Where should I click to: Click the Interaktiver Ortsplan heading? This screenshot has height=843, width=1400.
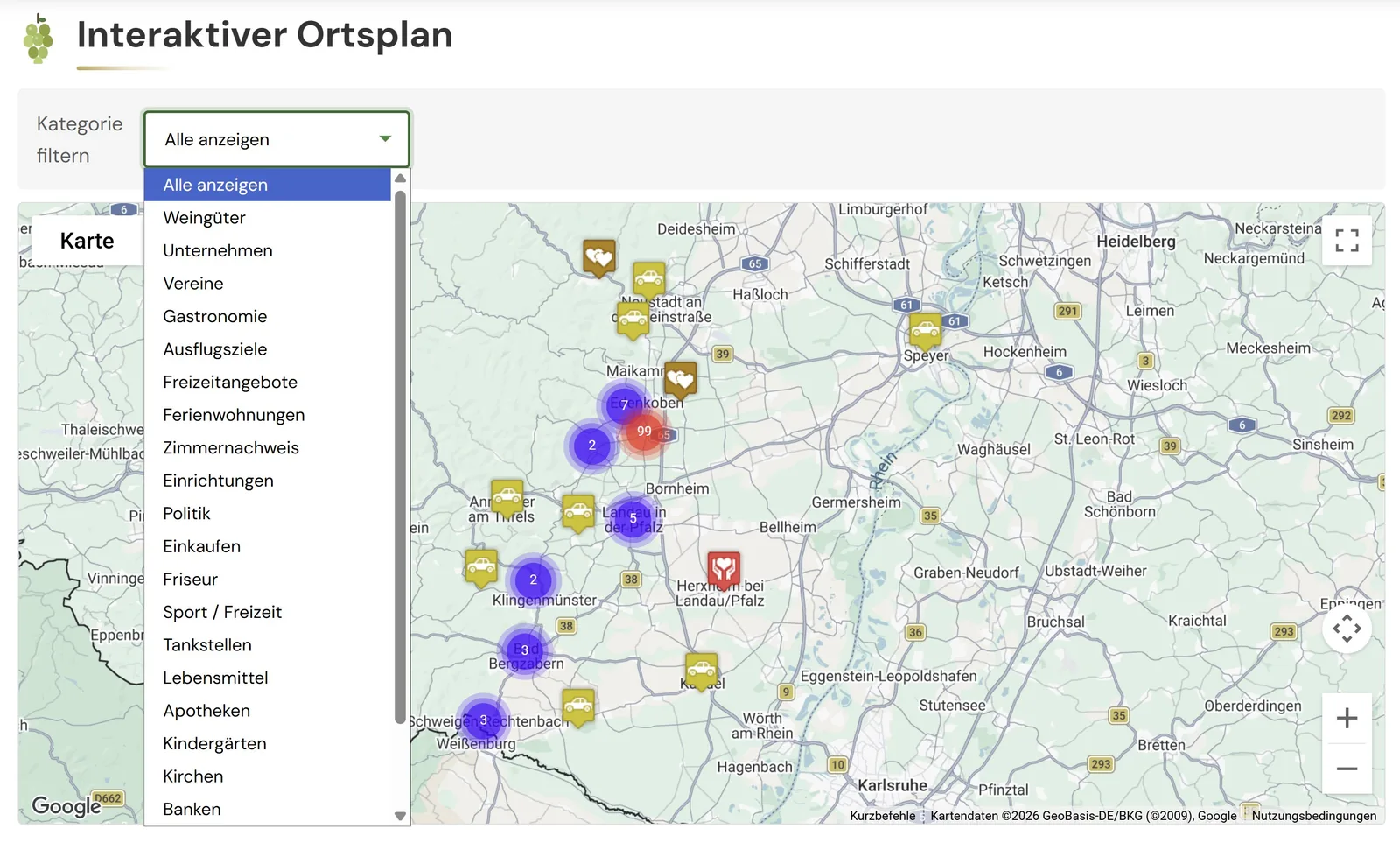pos(265,35)
